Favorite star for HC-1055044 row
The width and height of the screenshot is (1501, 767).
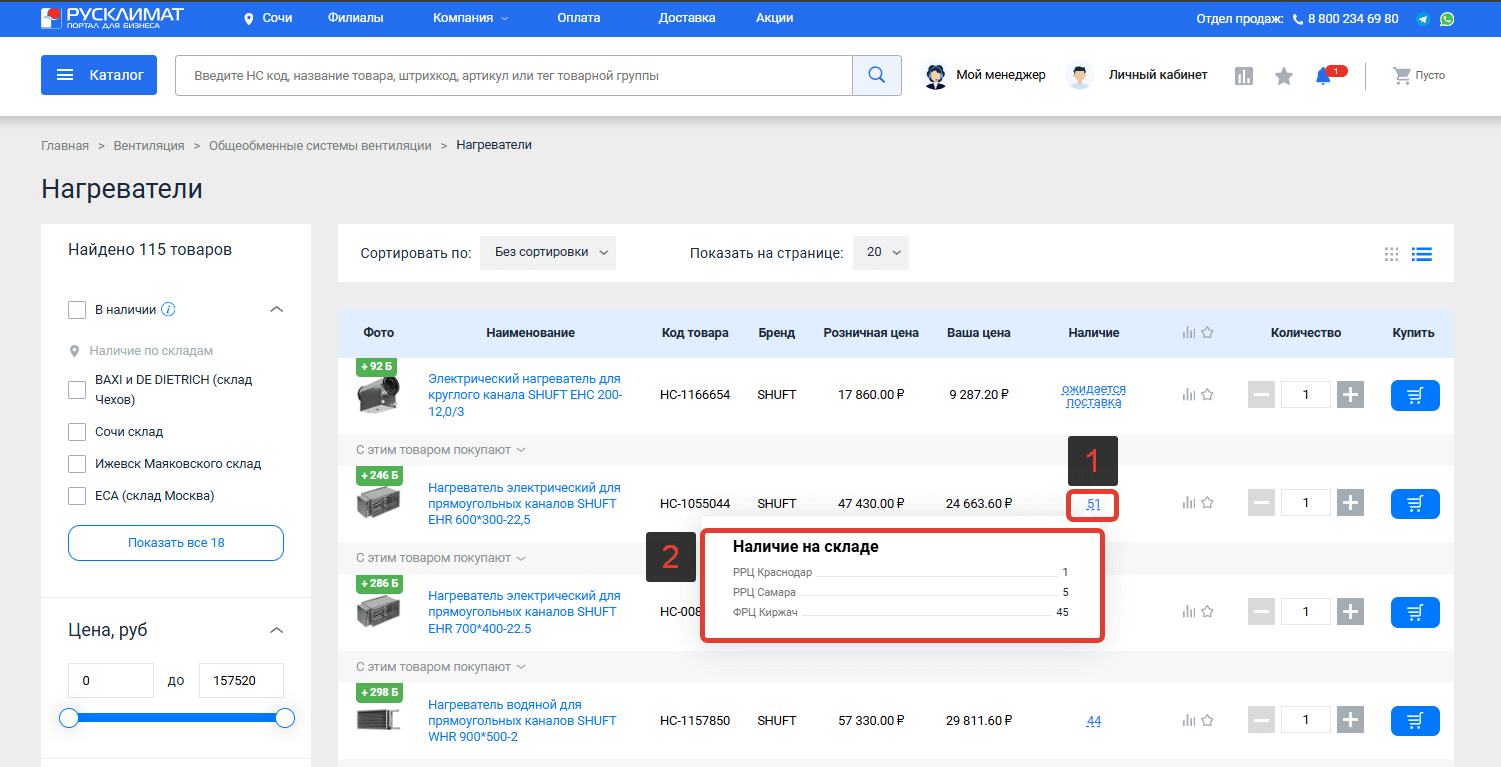point(1207,504)
